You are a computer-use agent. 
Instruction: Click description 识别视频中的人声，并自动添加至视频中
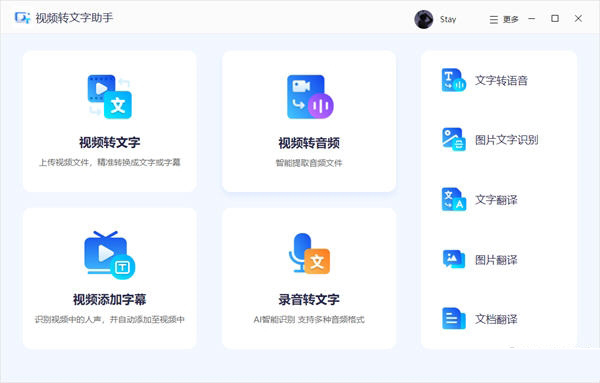click(109, 319)
